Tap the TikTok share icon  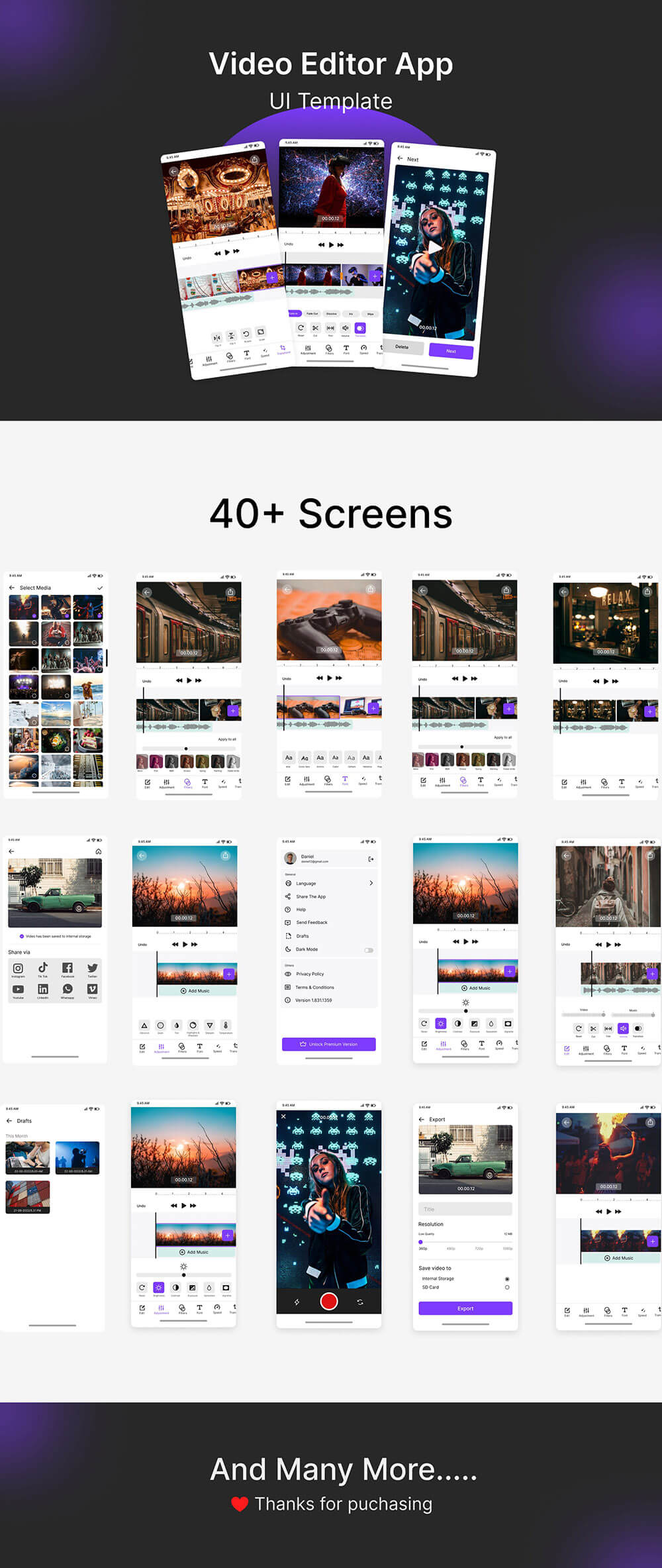point(43,968)
